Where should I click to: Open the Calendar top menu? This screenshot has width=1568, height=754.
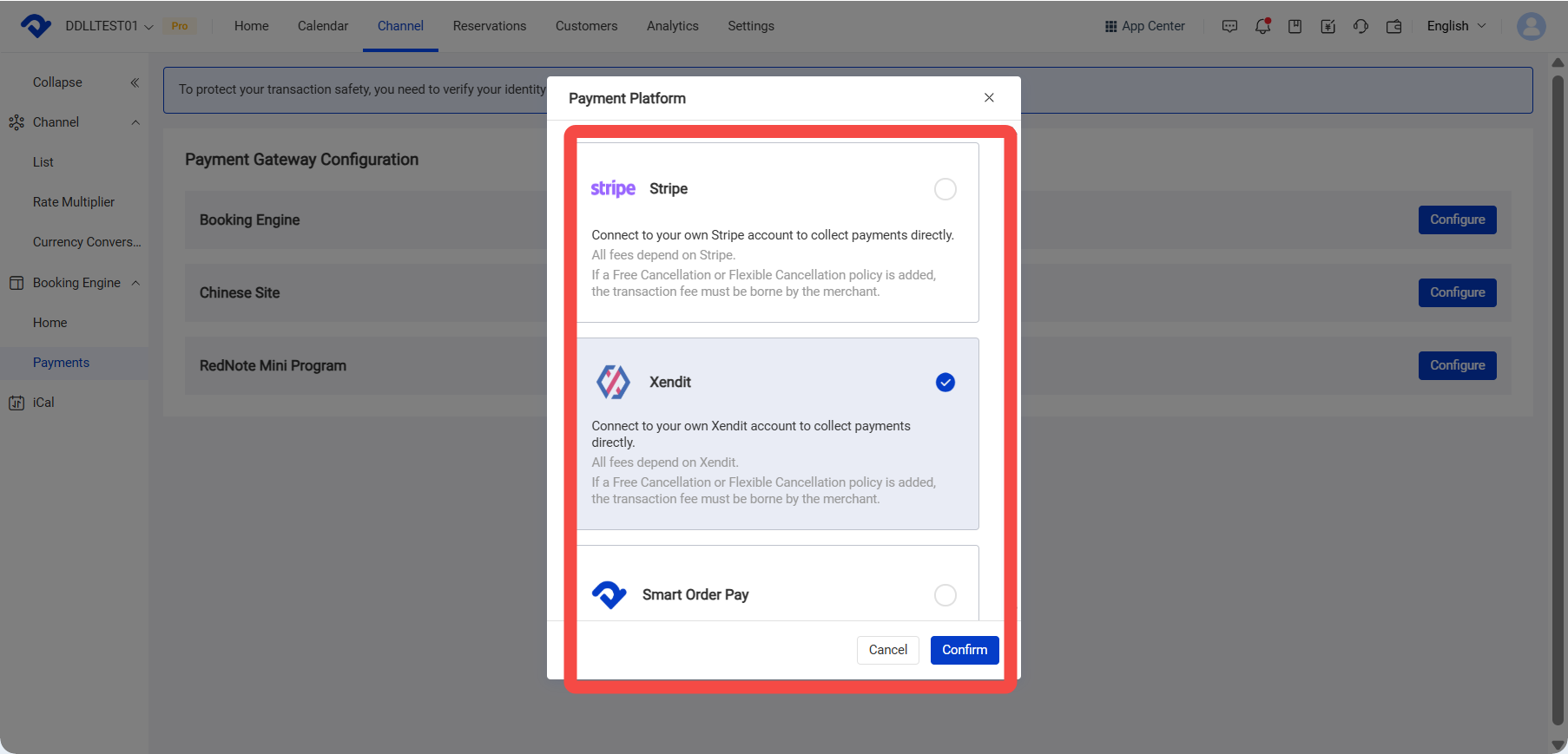pos(323,26)
